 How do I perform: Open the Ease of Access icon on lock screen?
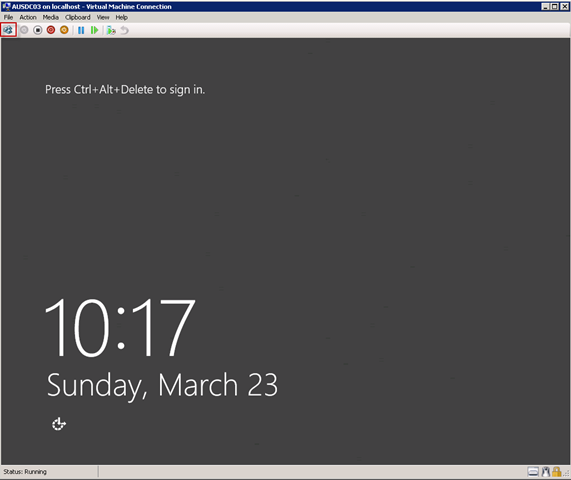click(59, 424)
